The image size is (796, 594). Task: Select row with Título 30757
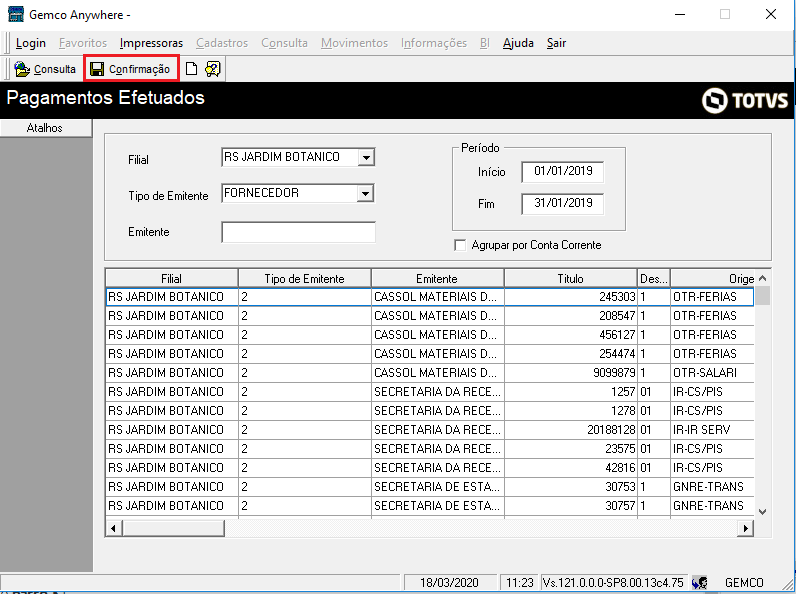coord(429,506)
